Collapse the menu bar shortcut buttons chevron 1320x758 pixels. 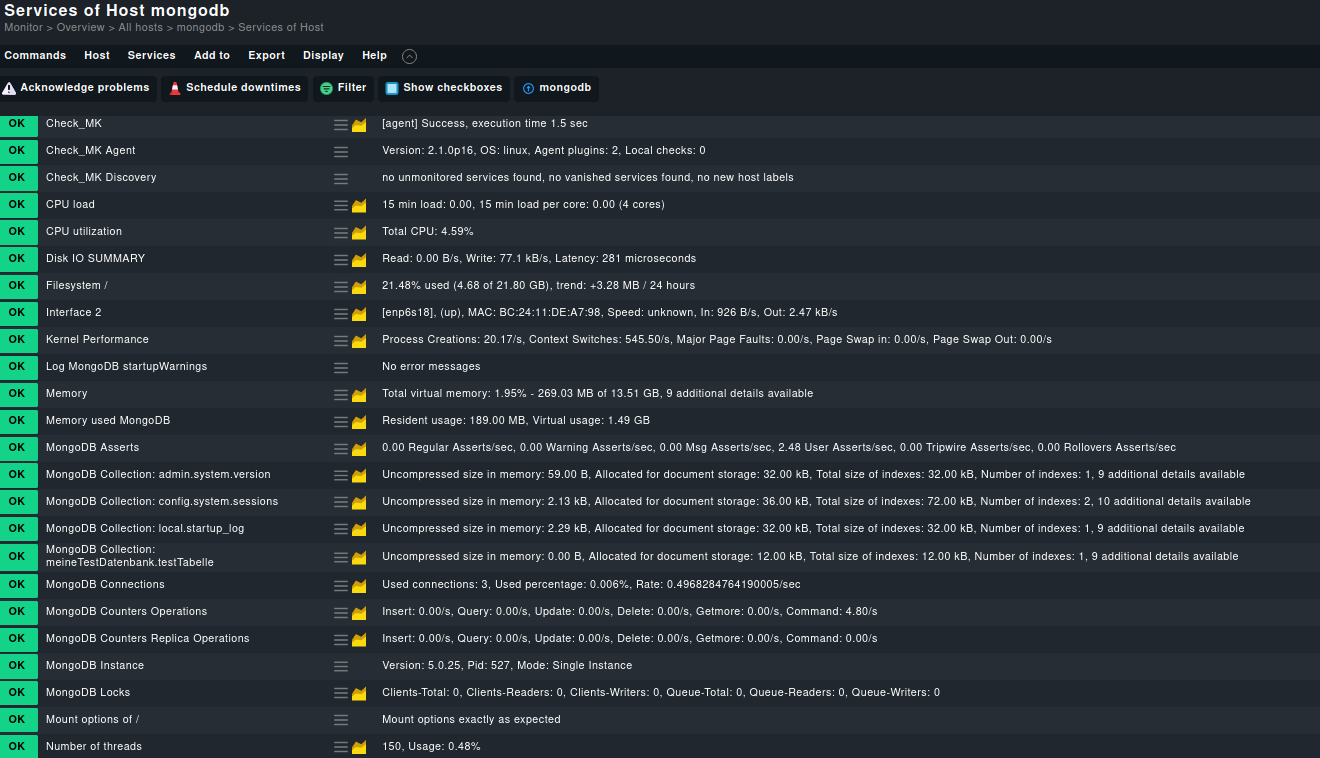(x=409, y=56)
